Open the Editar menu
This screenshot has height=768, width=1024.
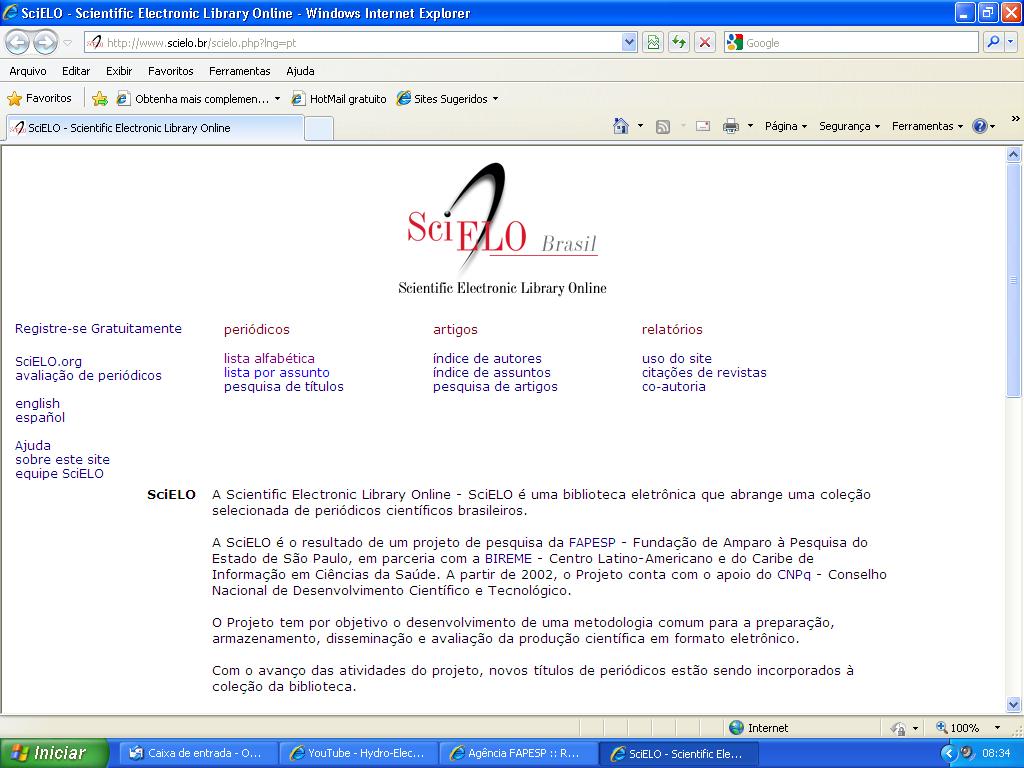click(76, 71)
